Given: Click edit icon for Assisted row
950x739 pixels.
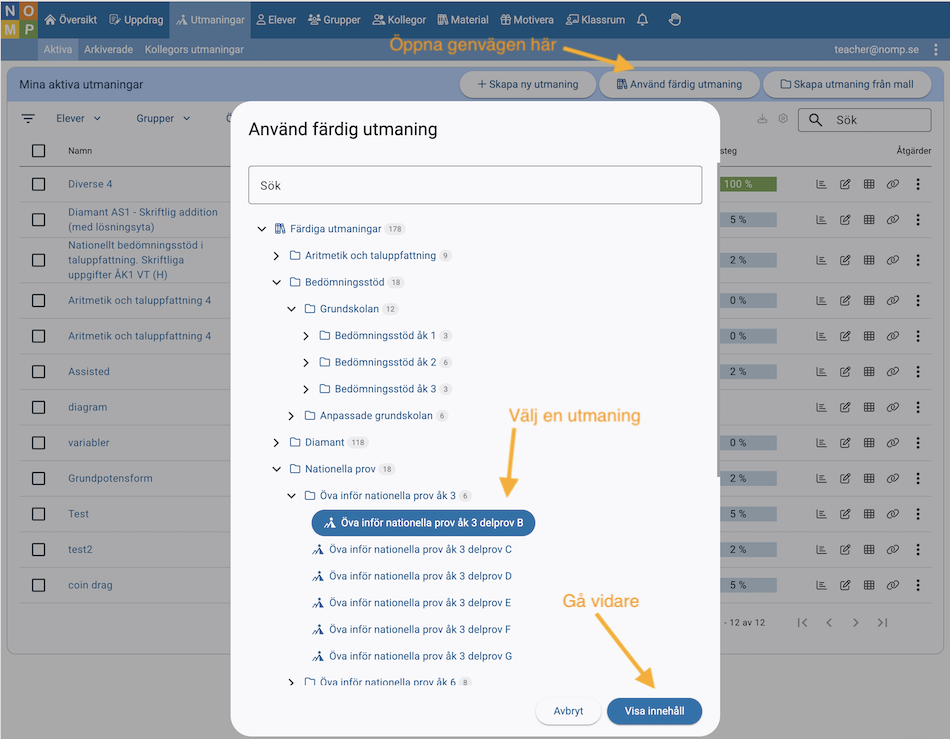Looking at the screenshot, I should (845, 372).
